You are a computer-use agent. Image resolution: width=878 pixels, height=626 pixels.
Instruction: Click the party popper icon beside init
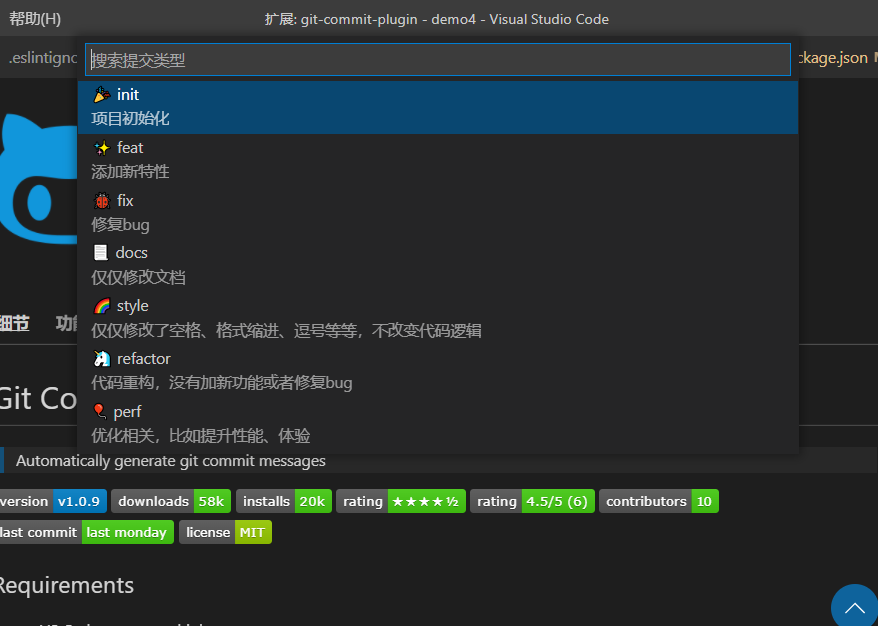point(100,93)
